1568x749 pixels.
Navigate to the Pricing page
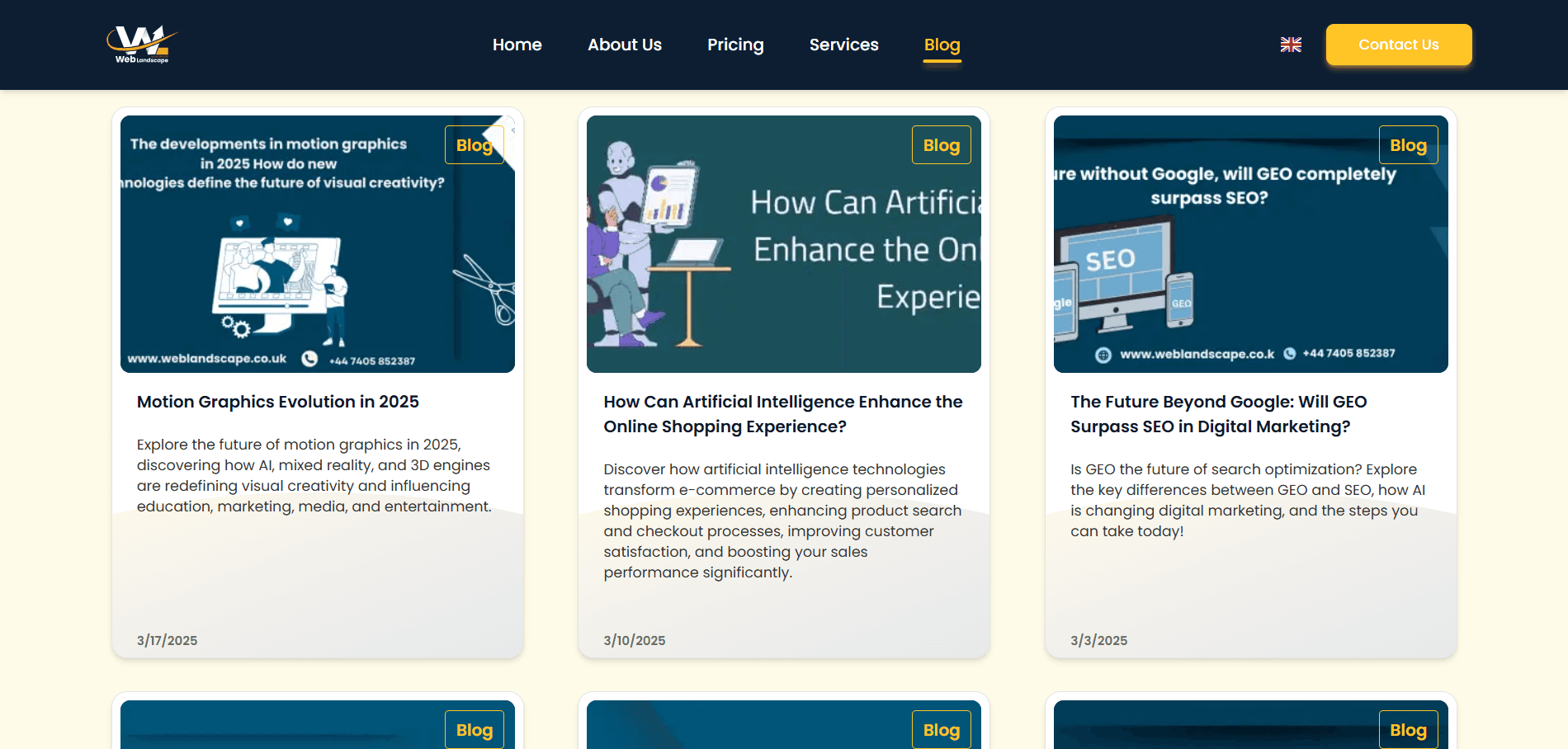click(734, 45)
